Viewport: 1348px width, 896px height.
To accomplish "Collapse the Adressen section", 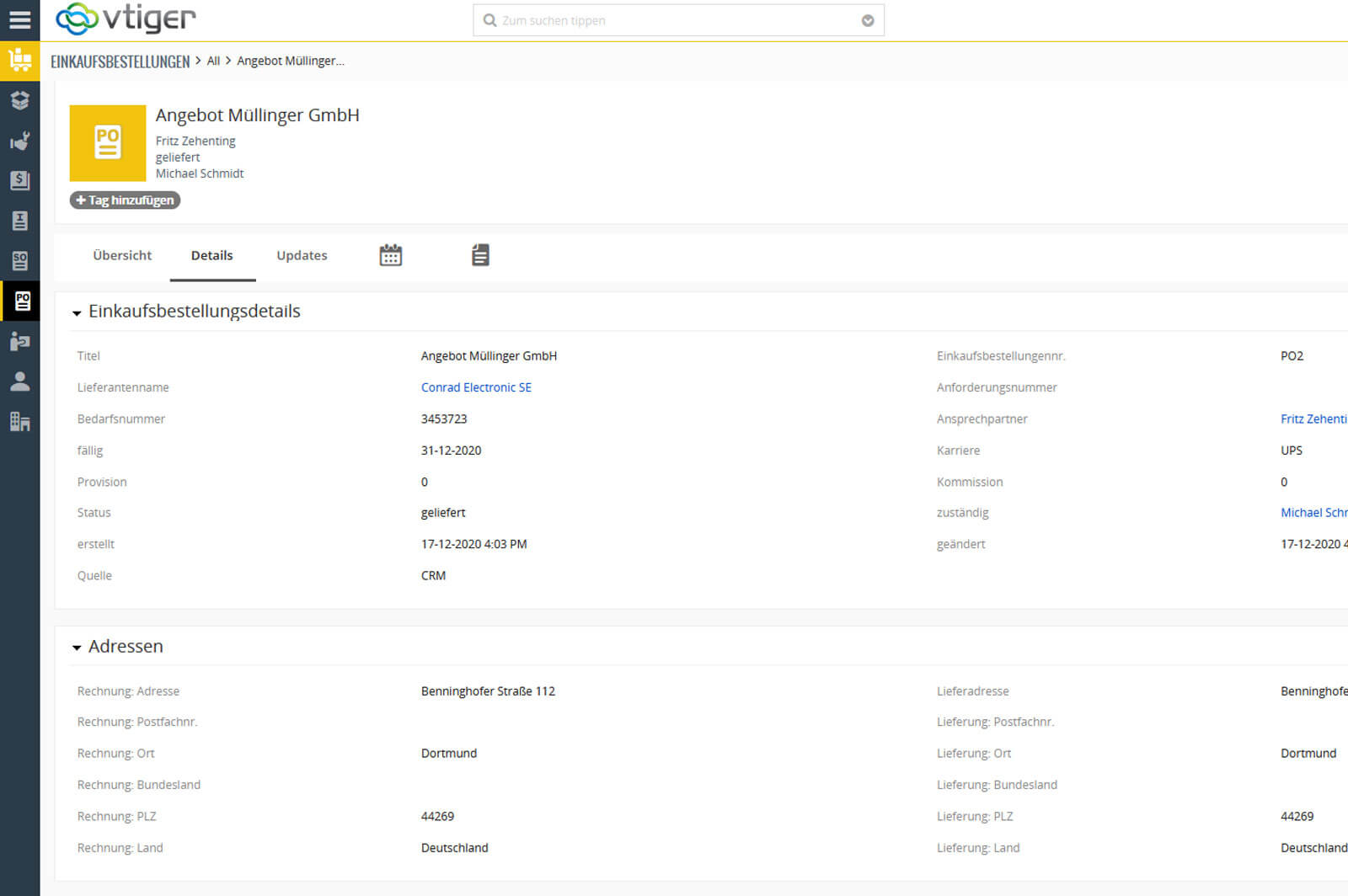I will 77,648.
